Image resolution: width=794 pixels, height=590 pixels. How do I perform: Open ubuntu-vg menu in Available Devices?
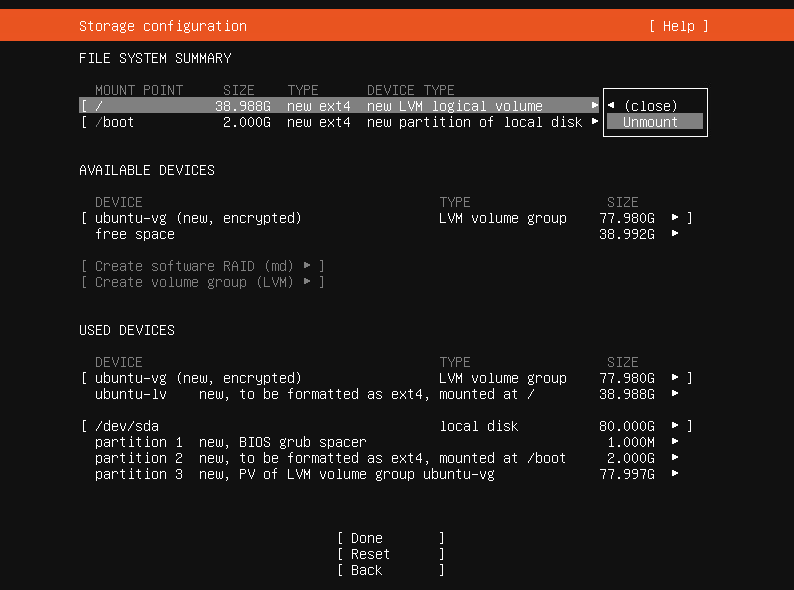click(x=675, y=218)
